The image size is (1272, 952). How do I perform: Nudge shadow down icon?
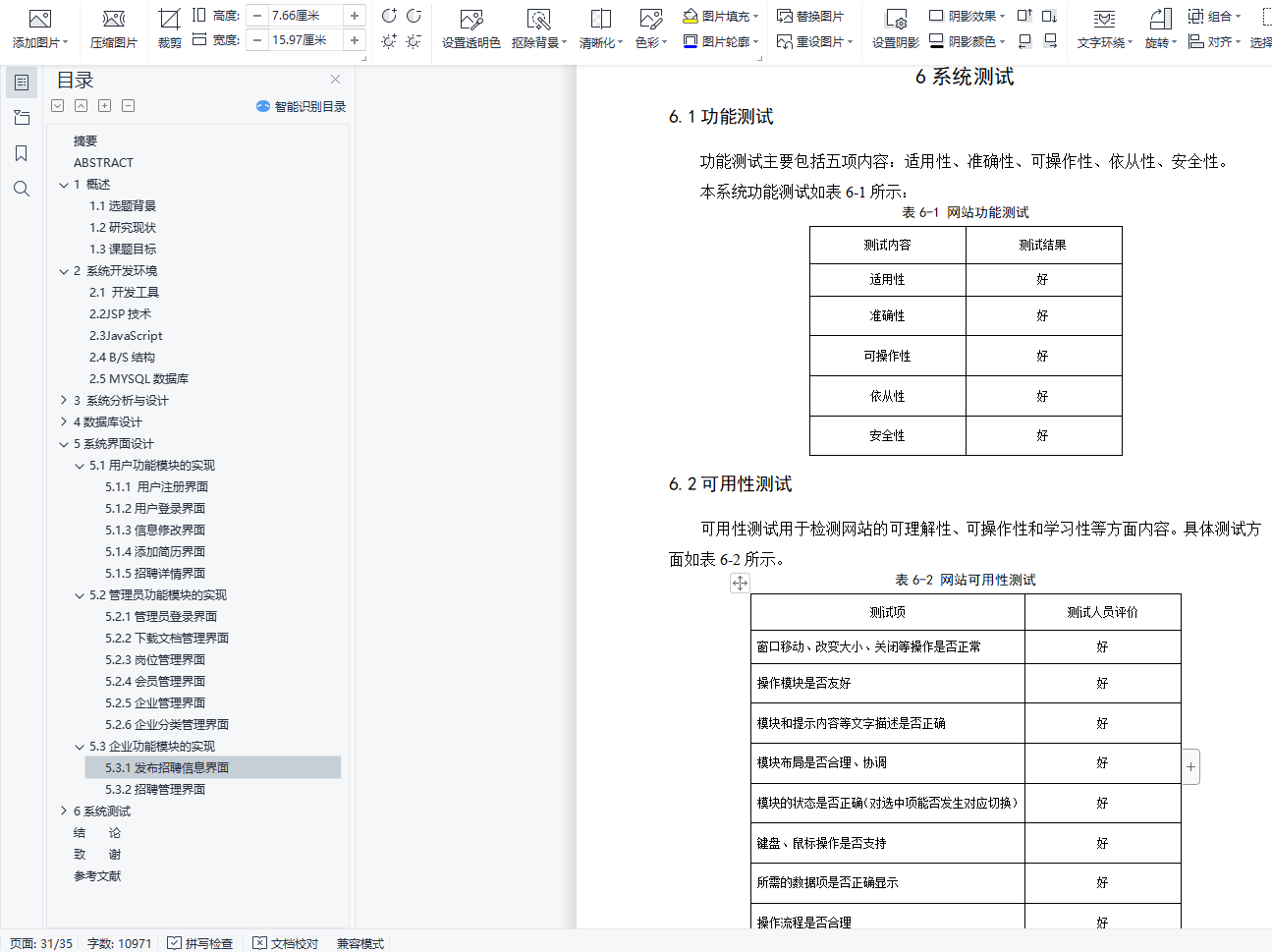point(1050,16)
